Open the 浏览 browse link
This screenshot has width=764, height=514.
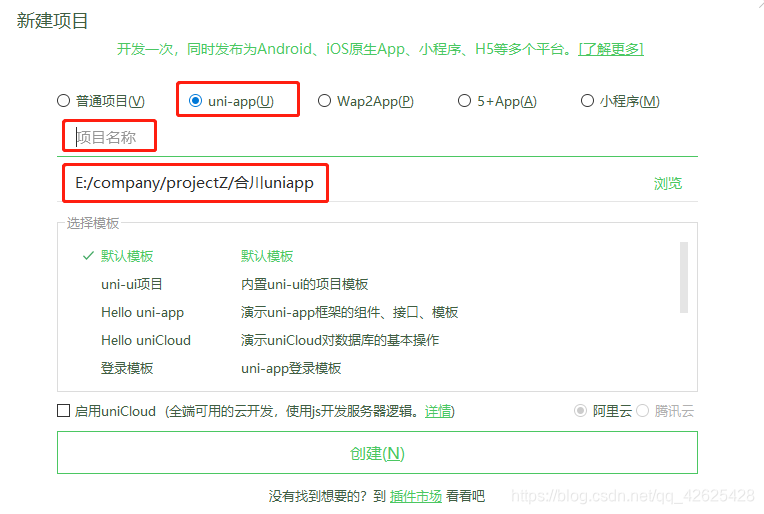tap(668, 184)
